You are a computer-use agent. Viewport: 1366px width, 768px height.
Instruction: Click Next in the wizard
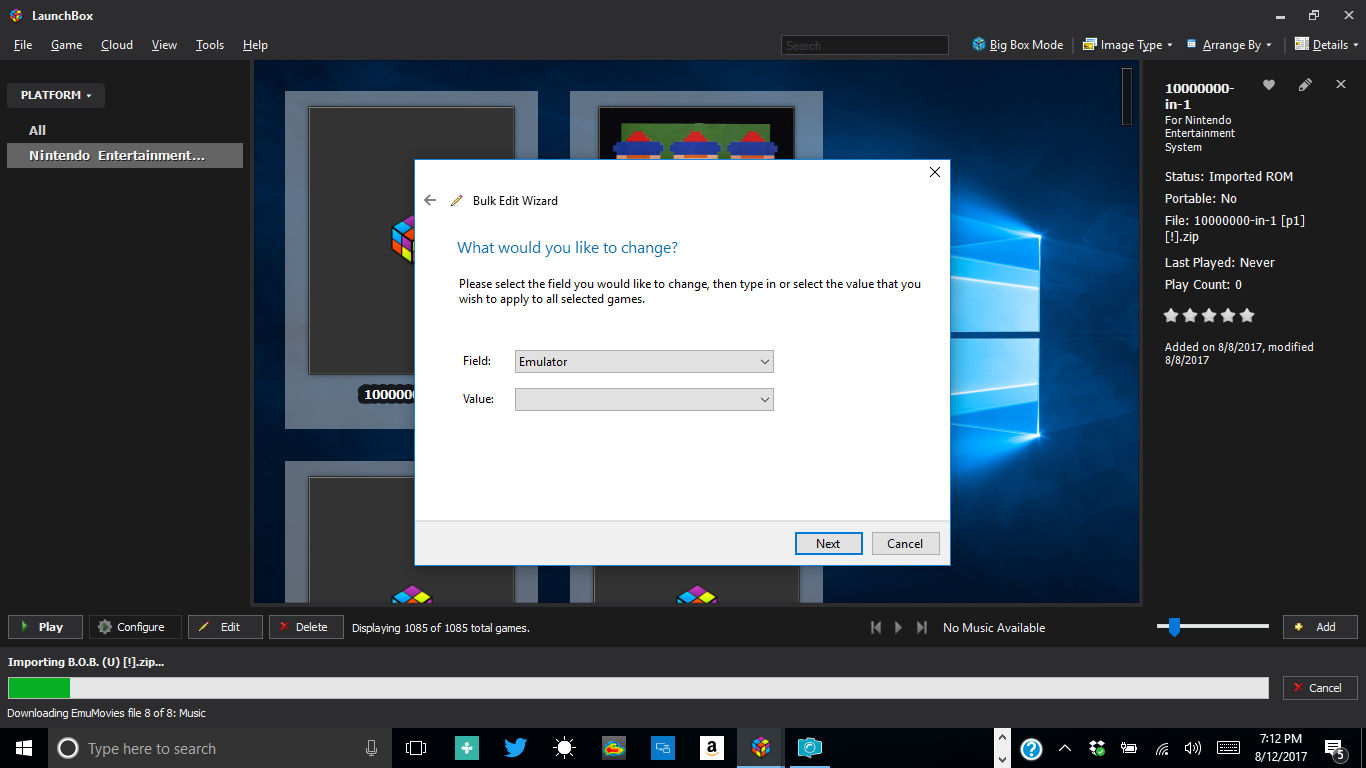coord(828,543)
